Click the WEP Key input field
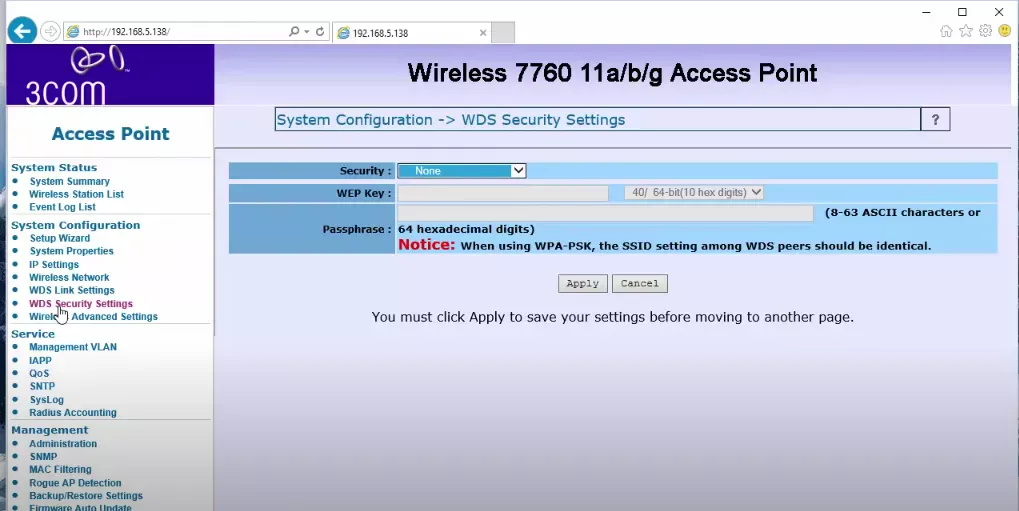The image size is (1019, 511). (503, 193)
